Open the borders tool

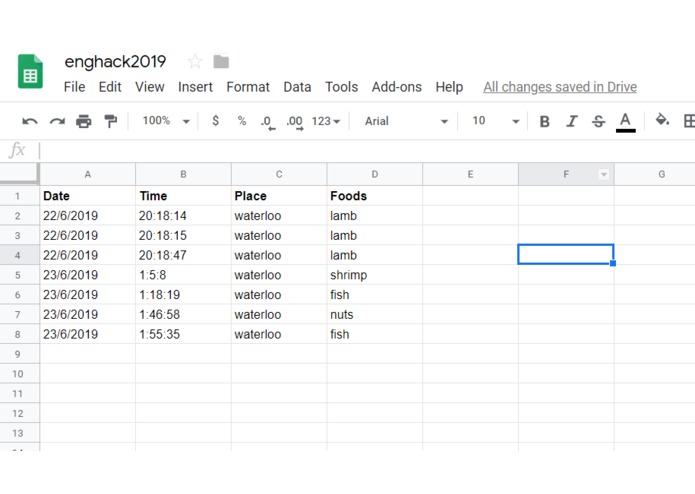689,121
